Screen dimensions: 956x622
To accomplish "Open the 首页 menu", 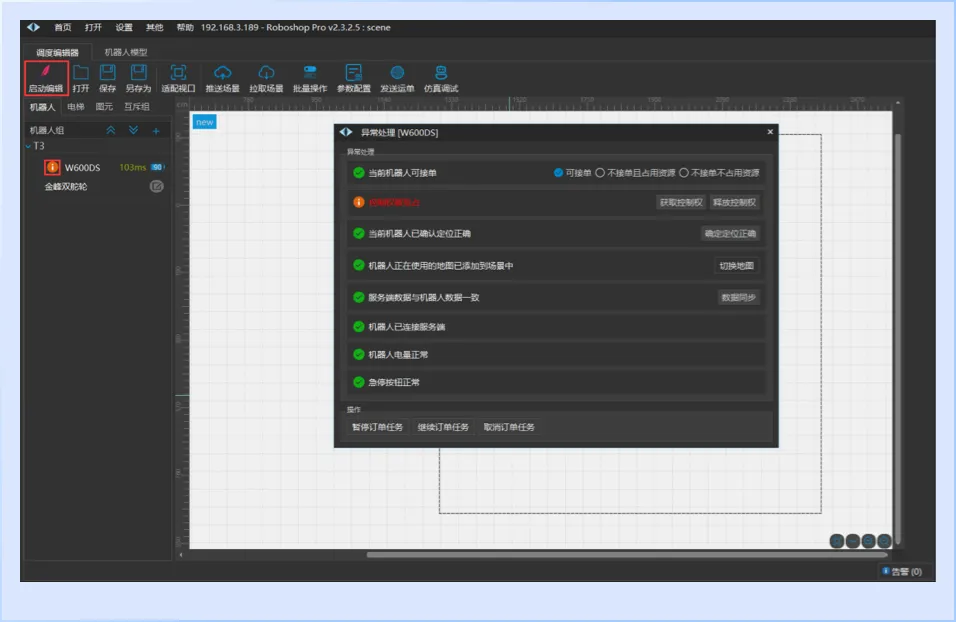I will [x=63, y=27].
